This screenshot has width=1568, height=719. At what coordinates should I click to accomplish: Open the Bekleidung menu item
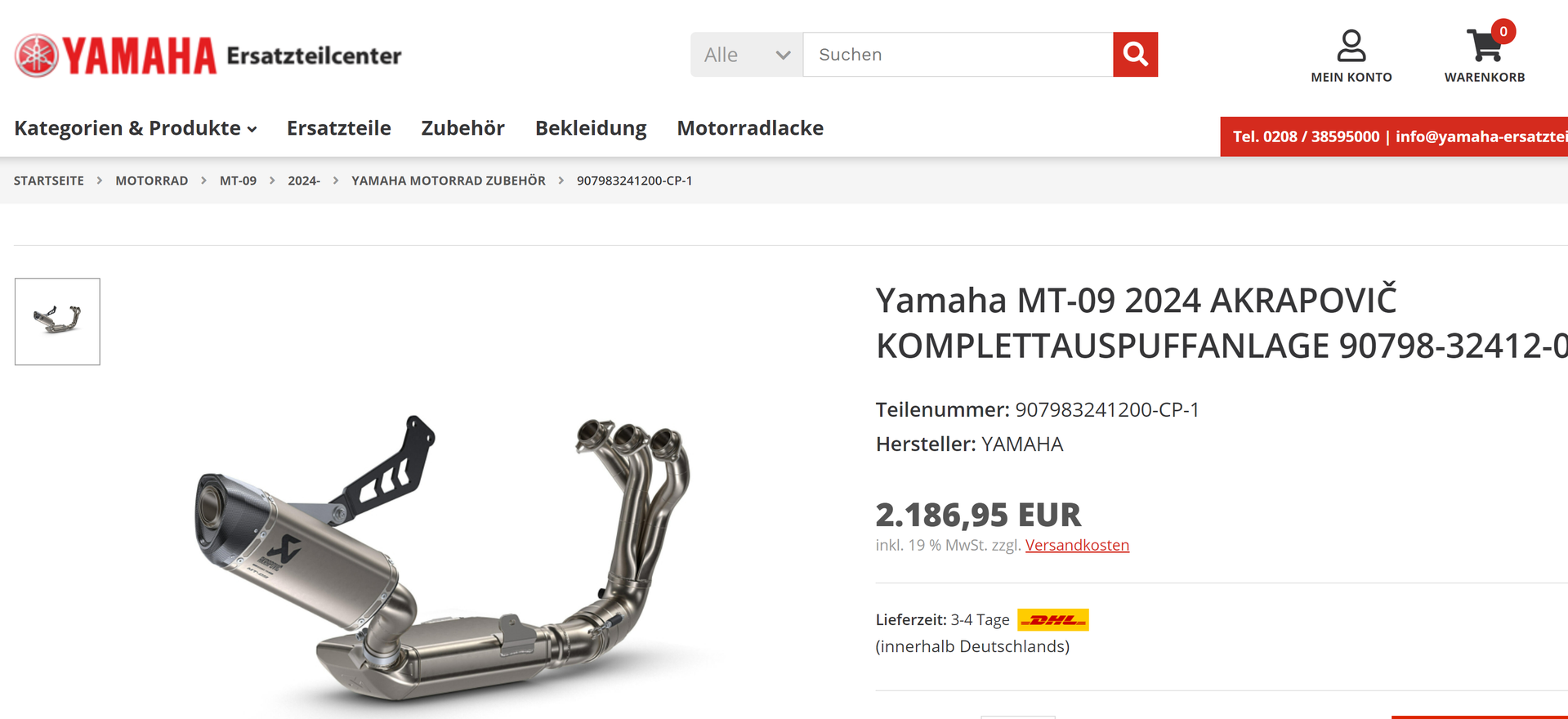coord(591,128)
